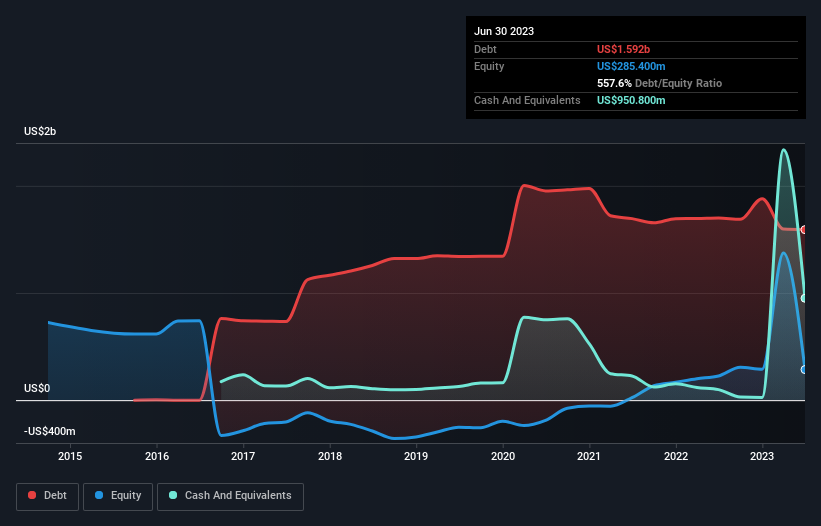The width and height of the screenshot is (821, 526).
Task: Click the Debt row label in tooltip
Action: click(x=485, y=49)
